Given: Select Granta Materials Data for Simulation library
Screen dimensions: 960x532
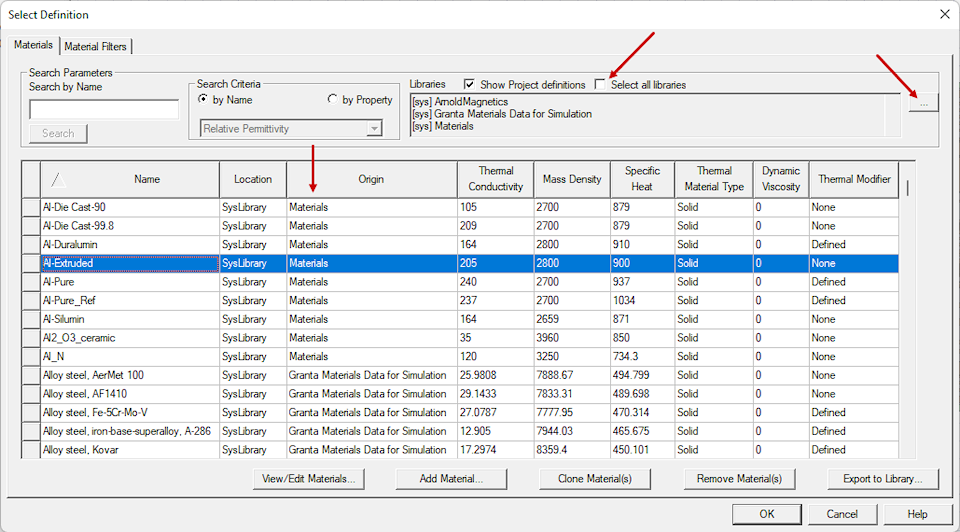Looking at the screenshot, I should tap(502, 114).
